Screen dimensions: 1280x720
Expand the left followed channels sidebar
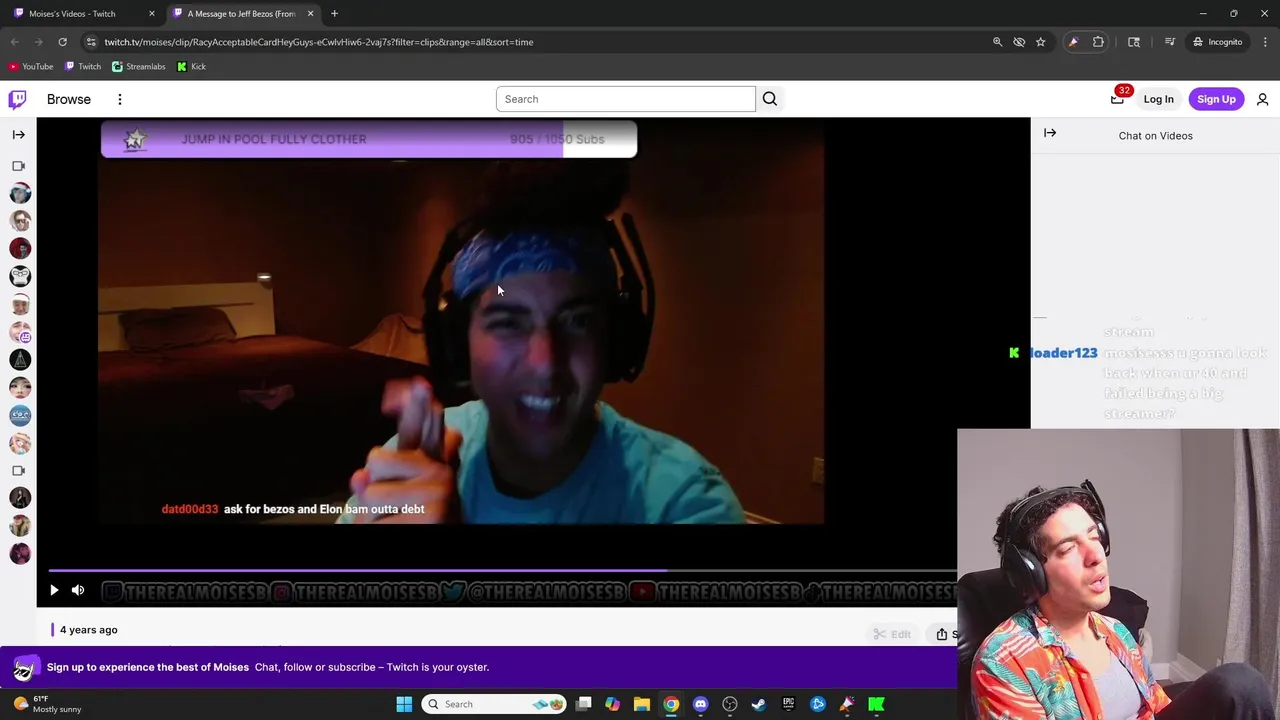pyautogui.click(x=18, y=134)
